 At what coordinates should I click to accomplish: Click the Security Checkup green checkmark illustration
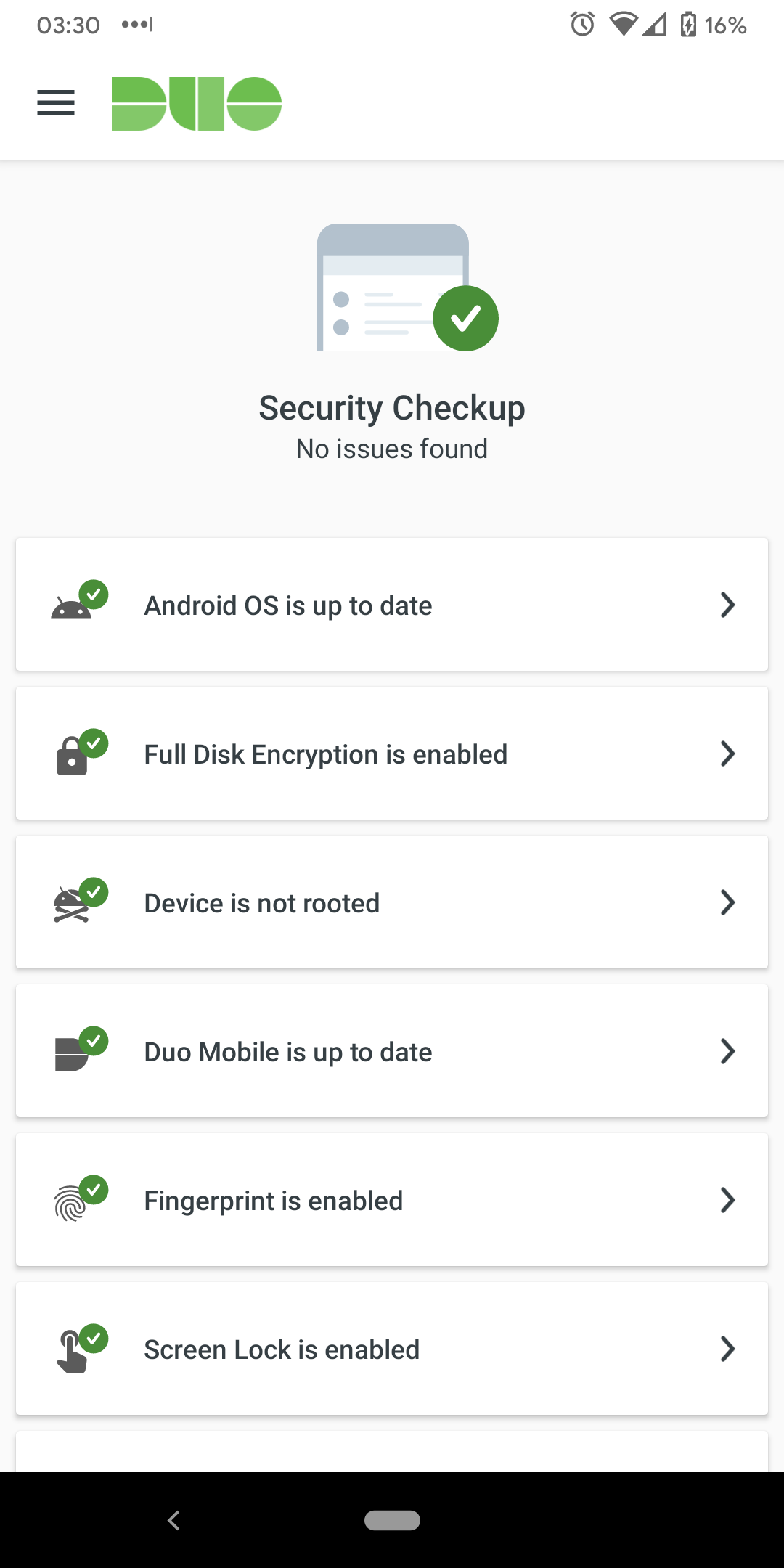pyautogui.click(x=466, y=317)
